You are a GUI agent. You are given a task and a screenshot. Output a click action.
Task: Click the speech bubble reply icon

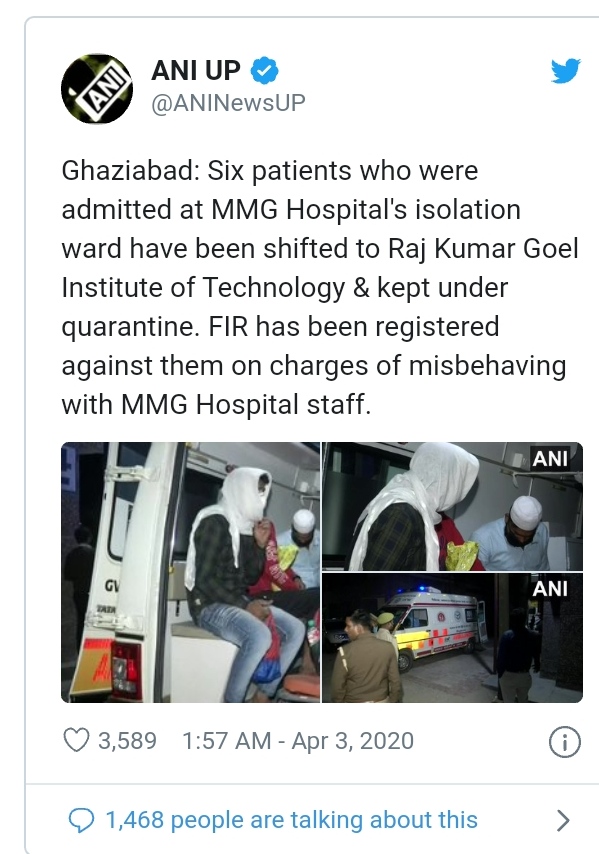82,820
